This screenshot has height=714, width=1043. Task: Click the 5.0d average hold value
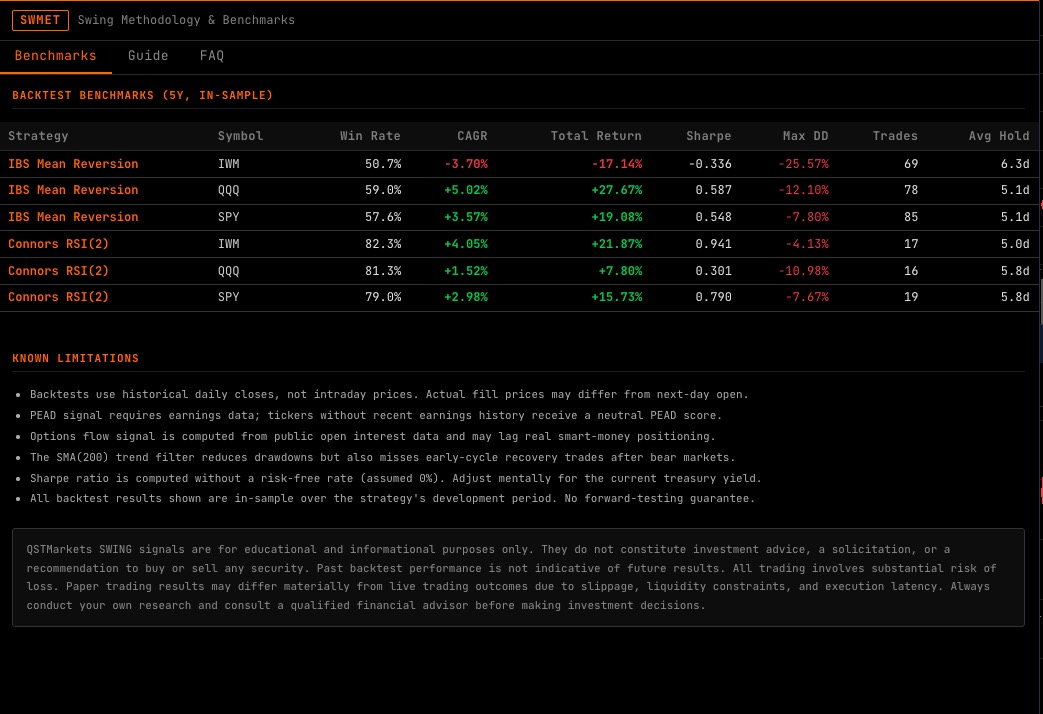pos(1015,244)
